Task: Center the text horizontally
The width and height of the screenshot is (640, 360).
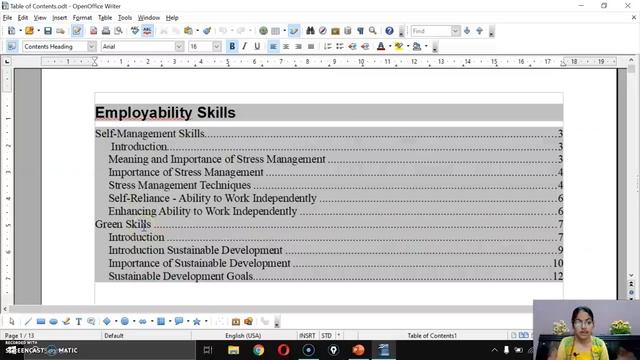Action: (x=286, y=46)
